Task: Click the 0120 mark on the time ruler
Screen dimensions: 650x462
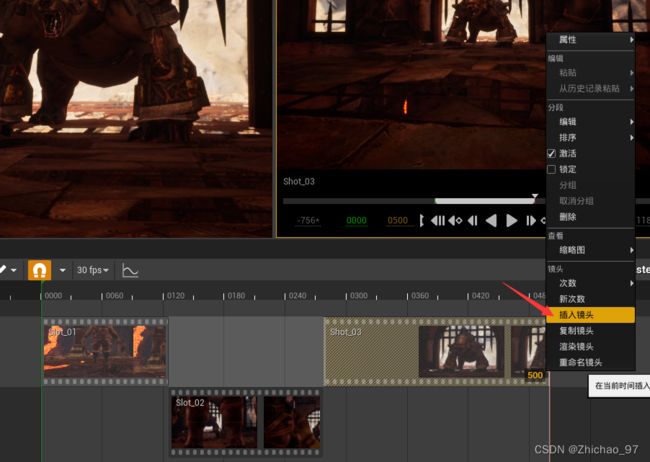Action: 176,296
